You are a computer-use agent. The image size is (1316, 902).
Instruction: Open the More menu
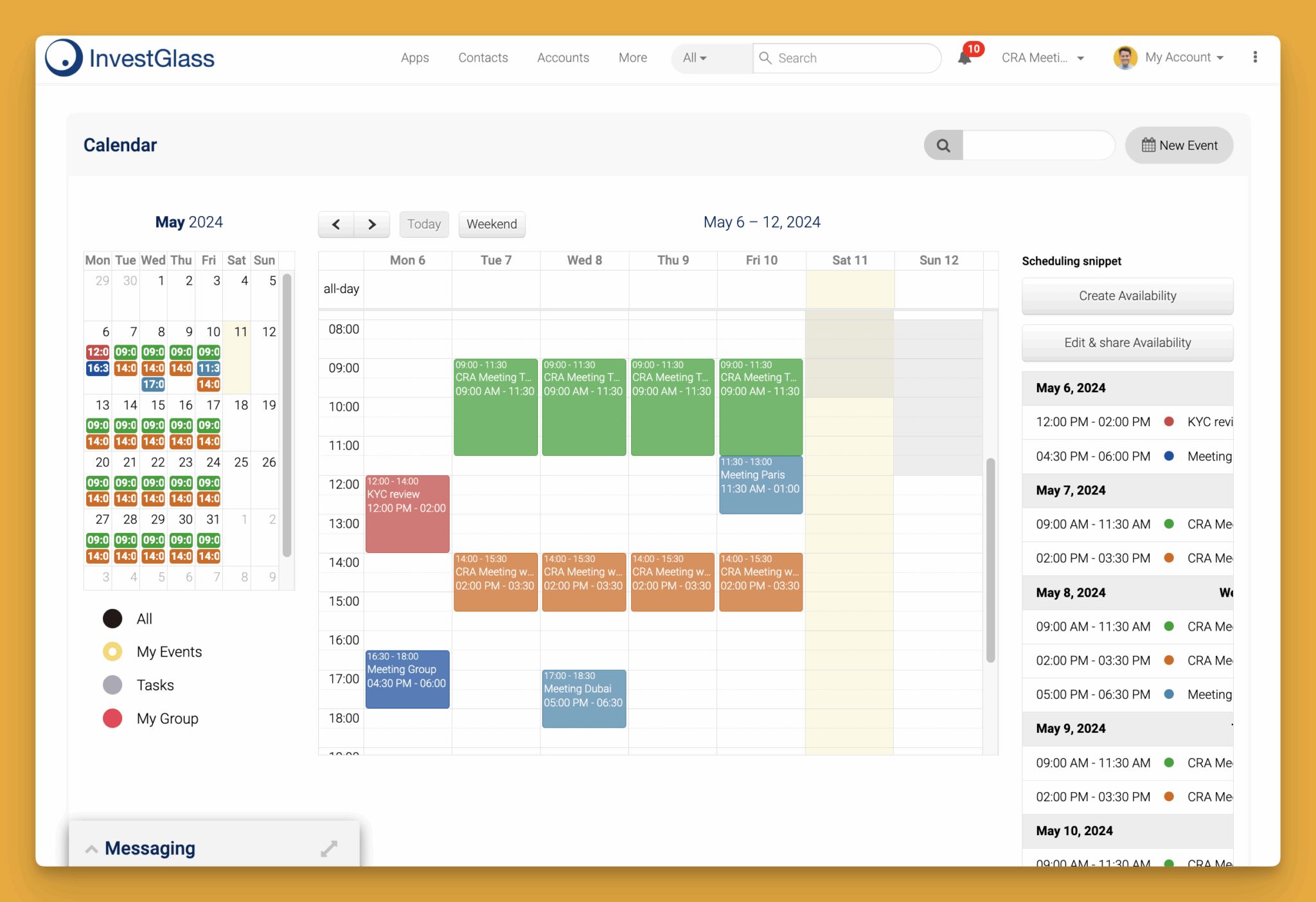[x=632, y=58]
